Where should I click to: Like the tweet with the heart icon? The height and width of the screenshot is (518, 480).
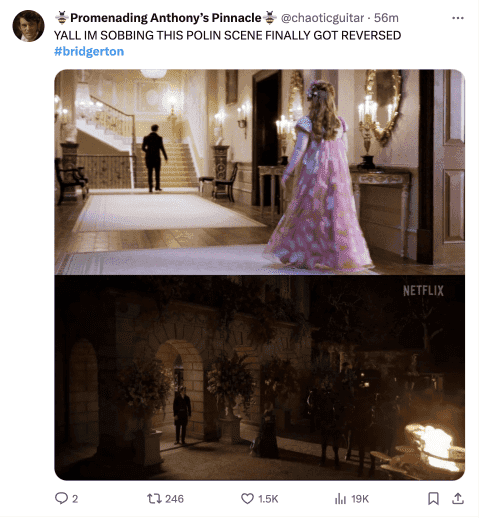(247, 499)
